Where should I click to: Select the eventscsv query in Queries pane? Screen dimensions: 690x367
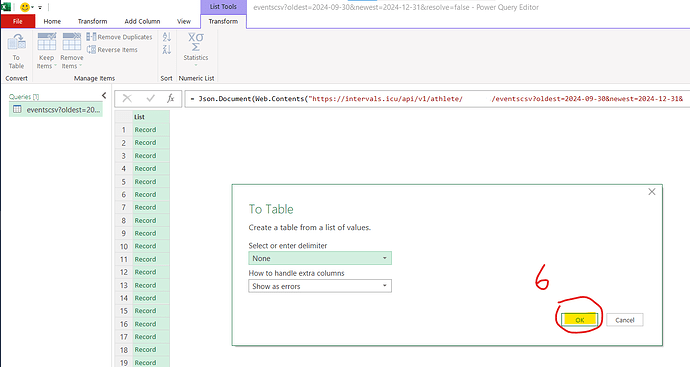(56, 110)
